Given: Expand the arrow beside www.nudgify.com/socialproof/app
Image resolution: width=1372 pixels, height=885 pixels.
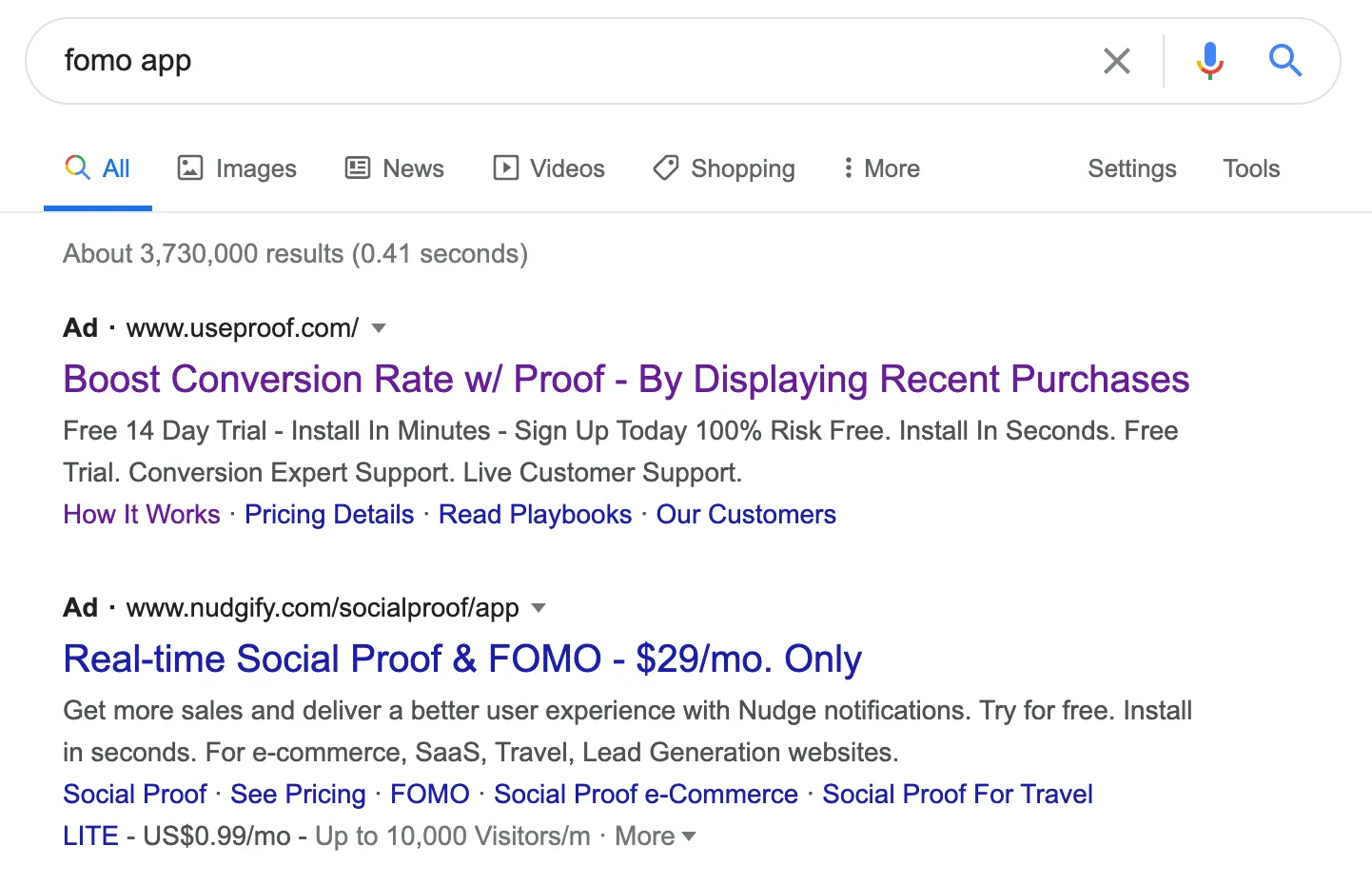Looking at the screenshot, I should coord(539,608).
